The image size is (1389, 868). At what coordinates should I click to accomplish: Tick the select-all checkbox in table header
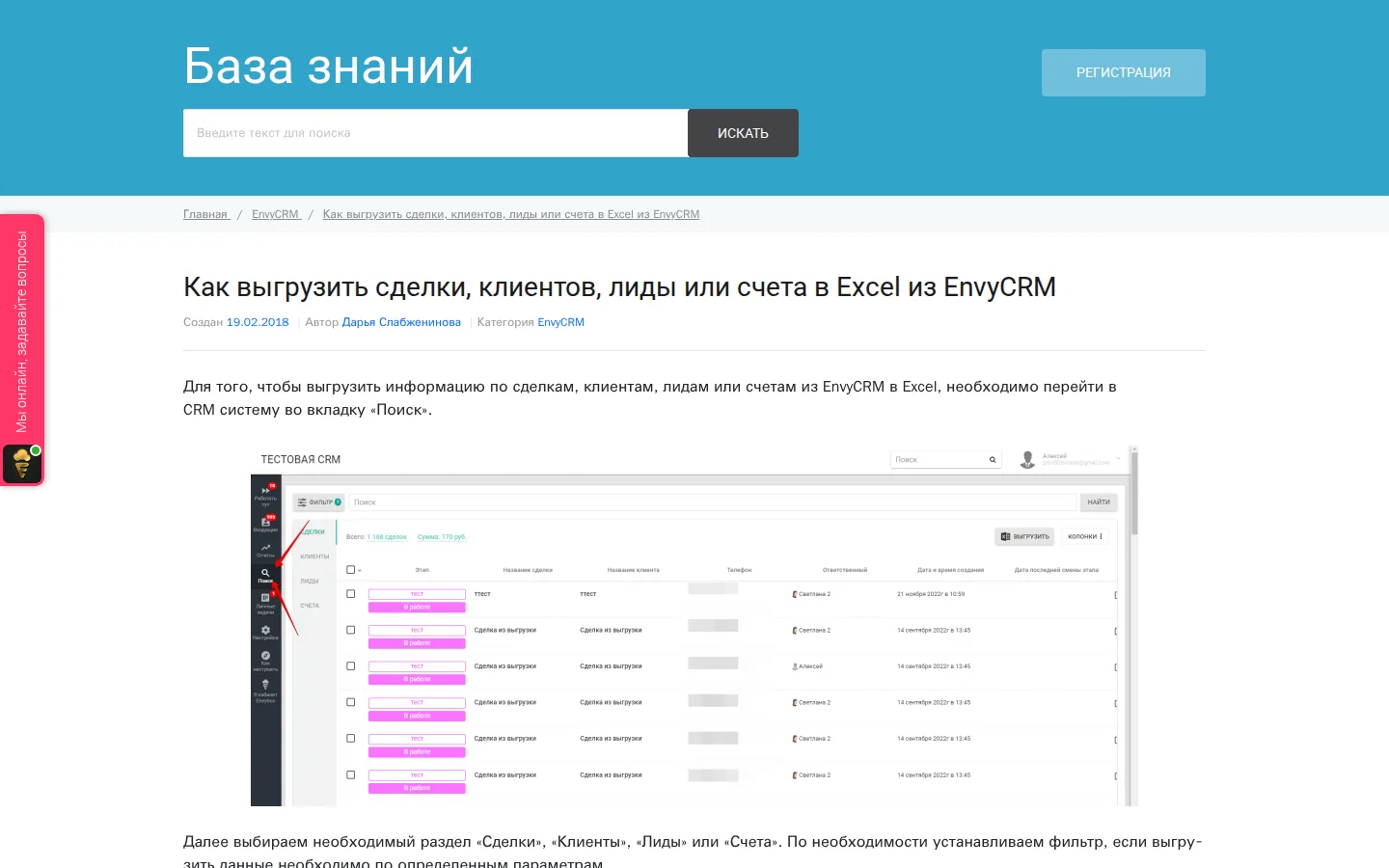(351, 570)
